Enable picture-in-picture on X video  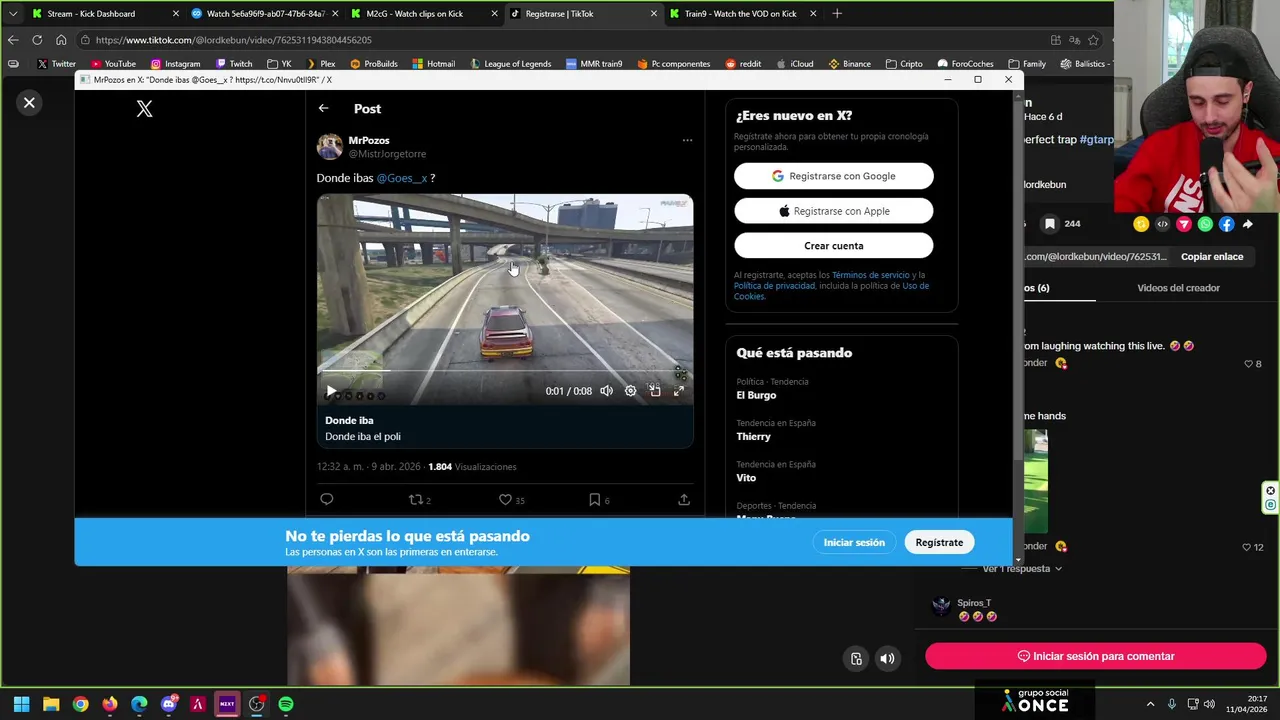click(654, 391)
